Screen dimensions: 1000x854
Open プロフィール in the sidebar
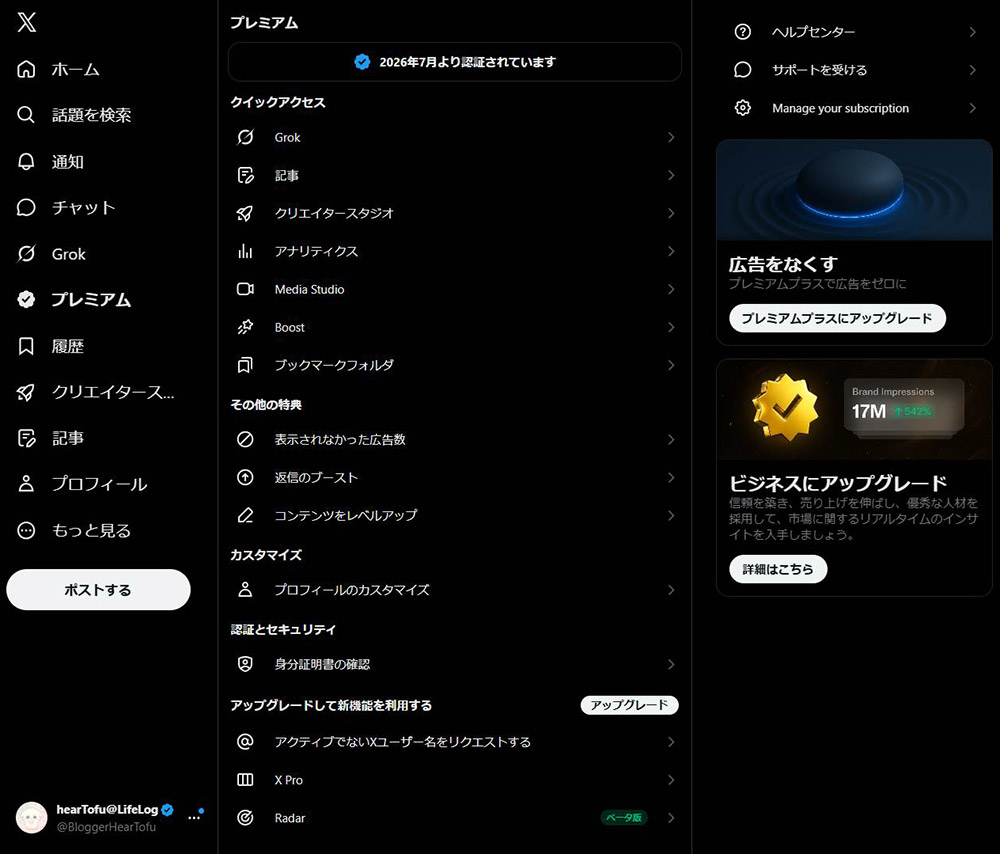(99, 483)
